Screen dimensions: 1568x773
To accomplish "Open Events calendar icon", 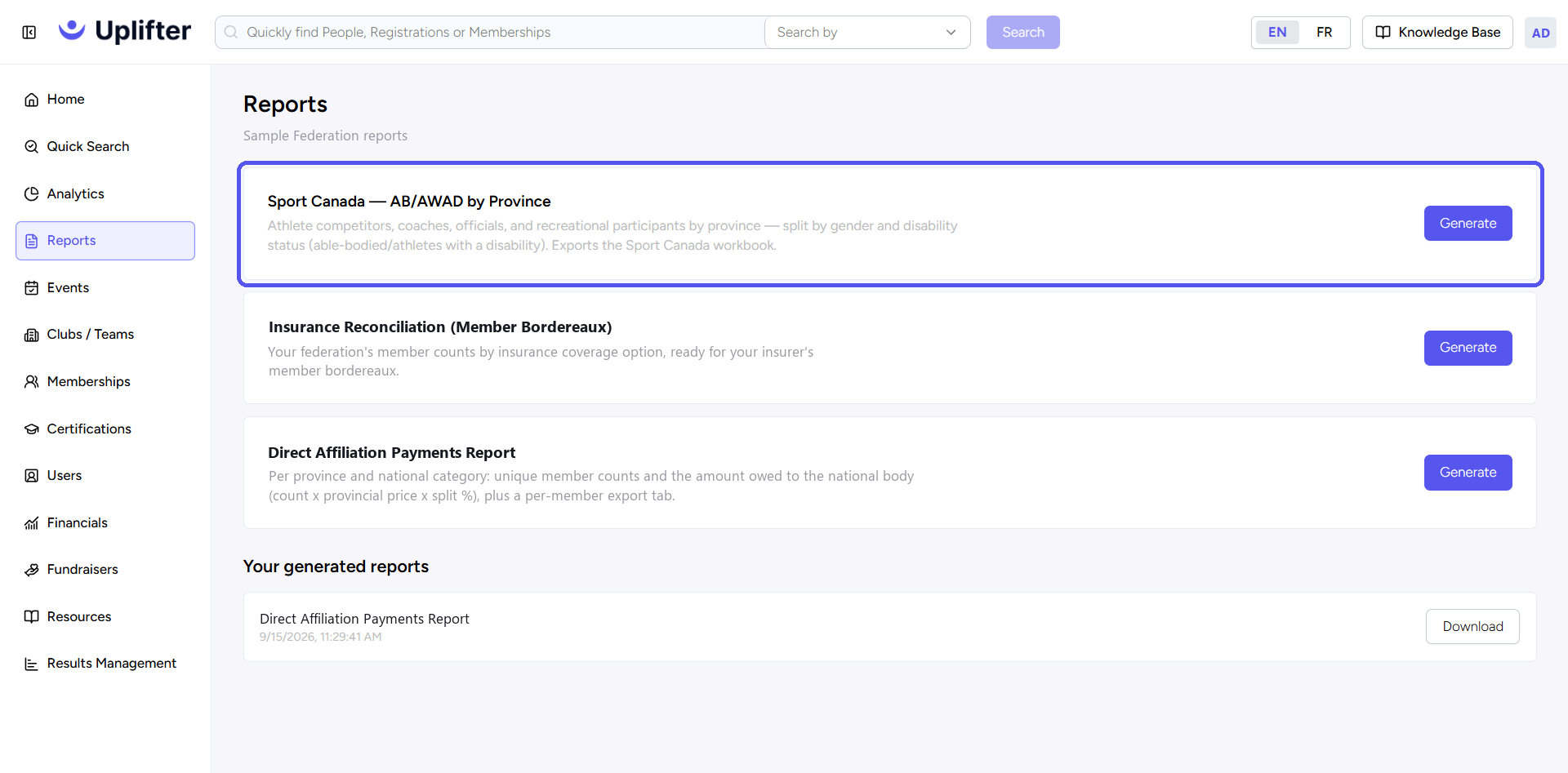I will (32, 288).
